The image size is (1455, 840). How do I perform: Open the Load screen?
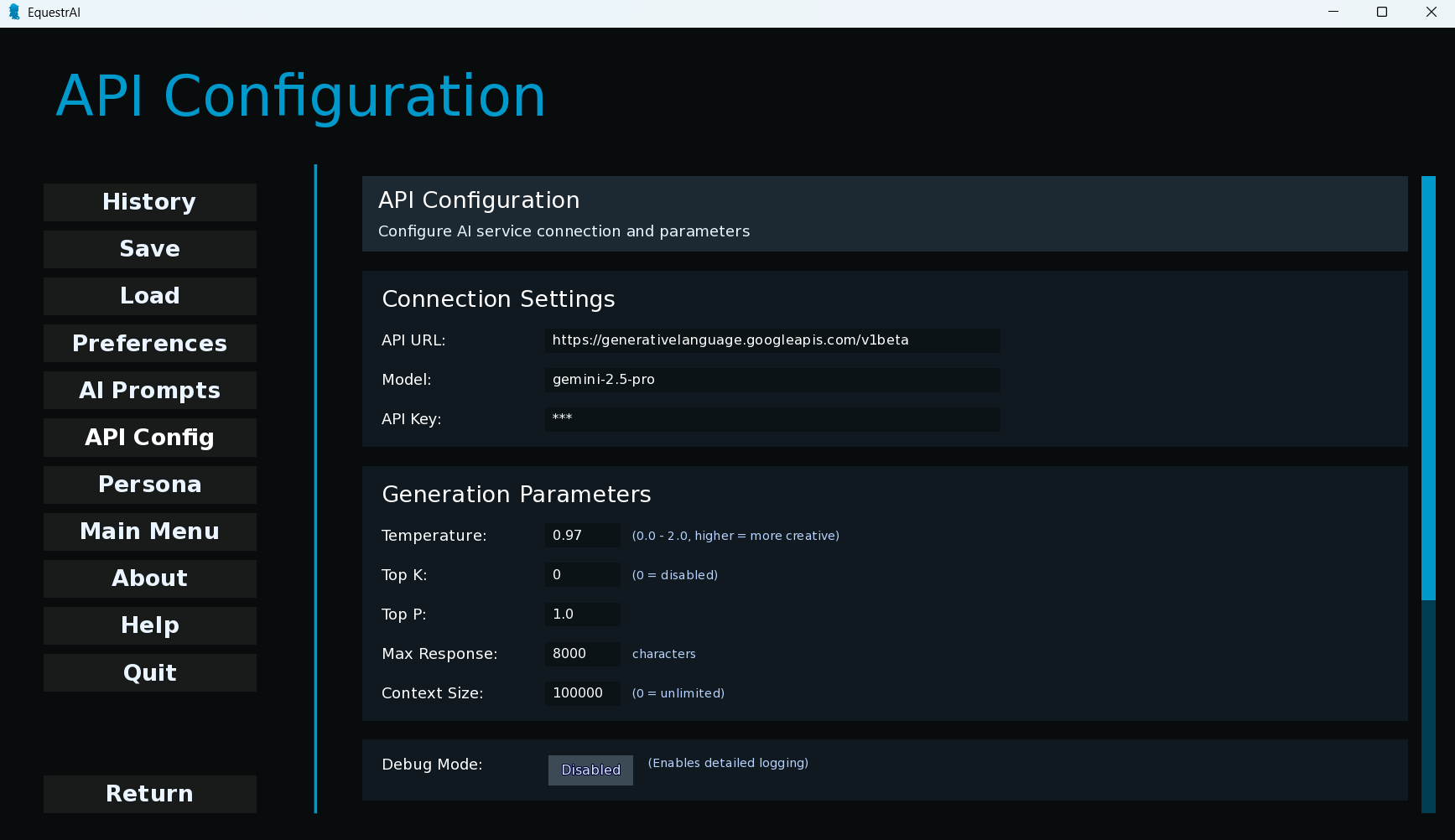(x=149, y=296)
